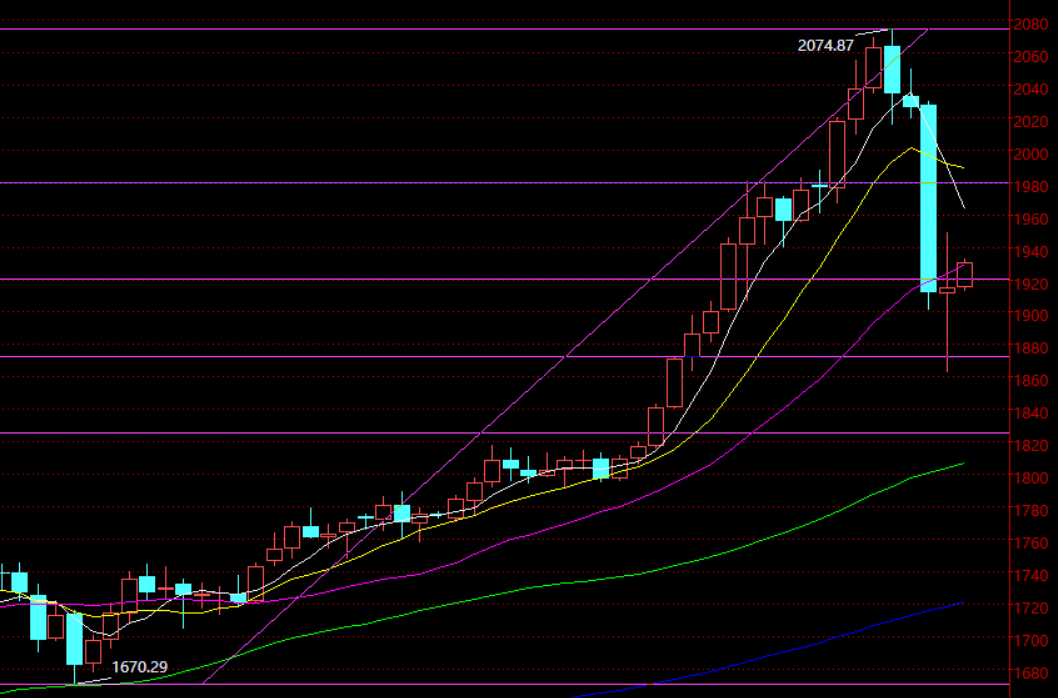Click the 2074.87 high price label
1058x698 pixels.
pos(825,46)
